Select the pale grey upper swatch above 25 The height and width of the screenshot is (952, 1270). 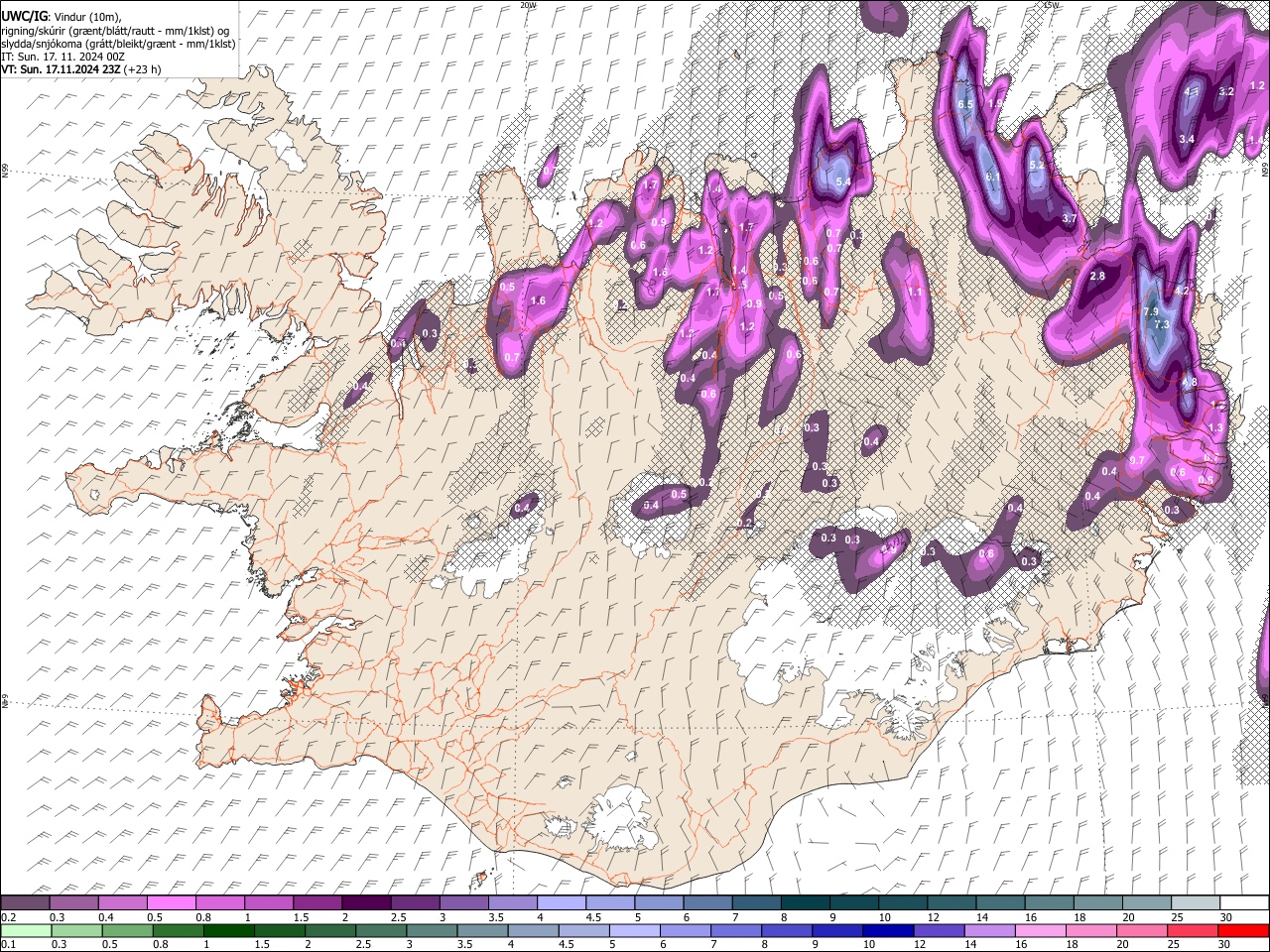click(x=1194, y=902)
